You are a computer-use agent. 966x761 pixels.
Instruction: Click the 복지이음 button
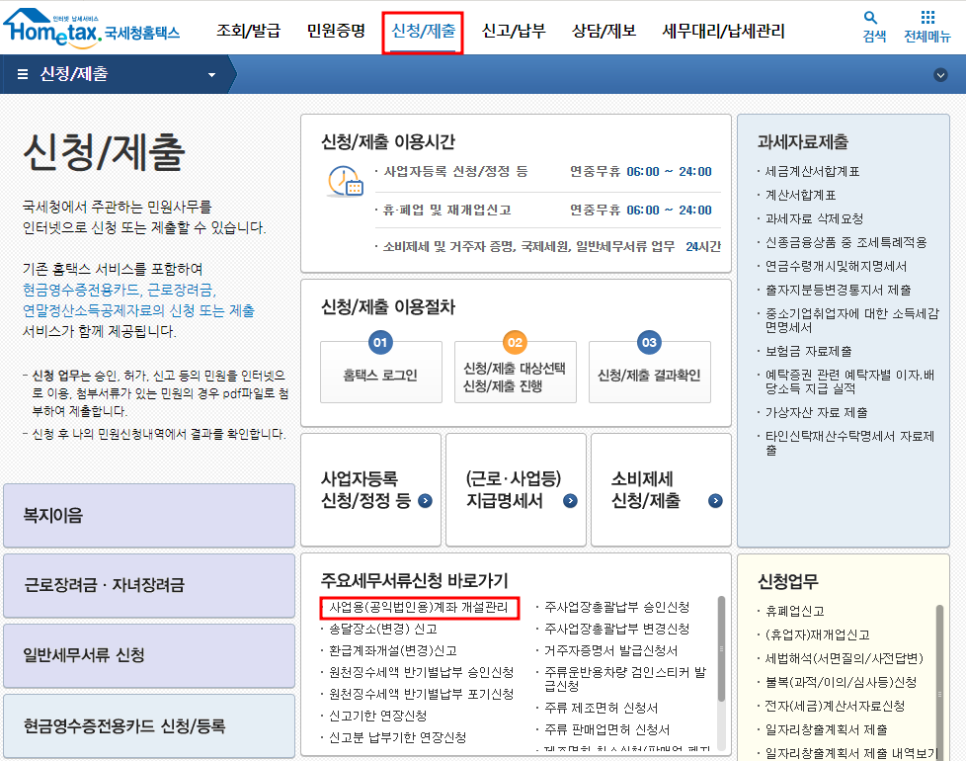pyautogui.click(x=149, y=516)
